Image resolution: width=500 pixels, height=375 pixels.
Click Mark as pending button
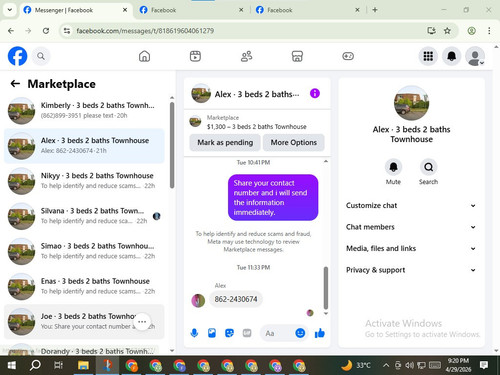pyautogui.click(x=225, y=142)
